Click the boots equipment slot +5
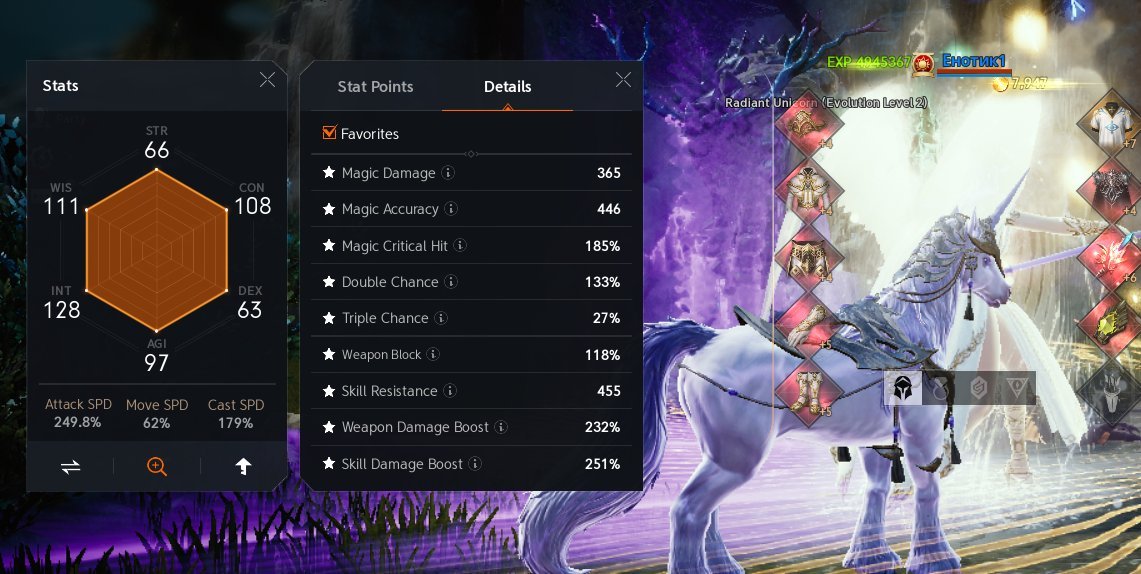 806,392
